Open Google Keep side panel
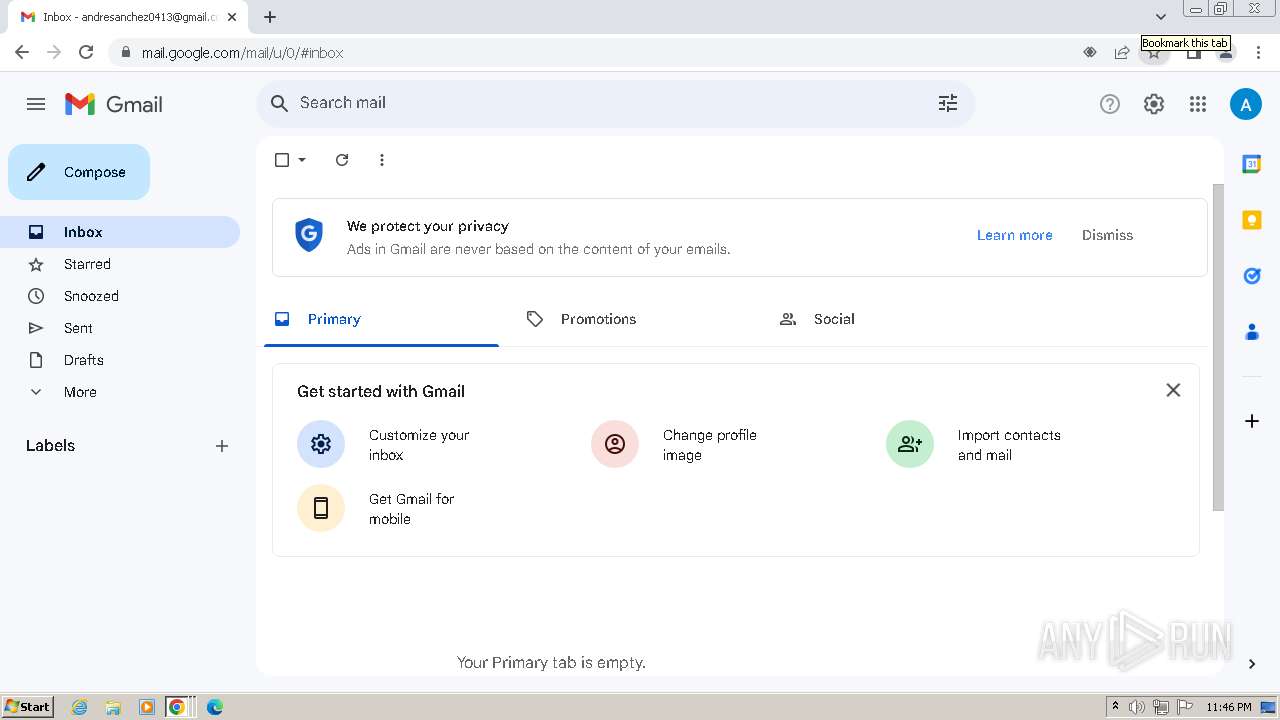 [x=1251, y=220]
